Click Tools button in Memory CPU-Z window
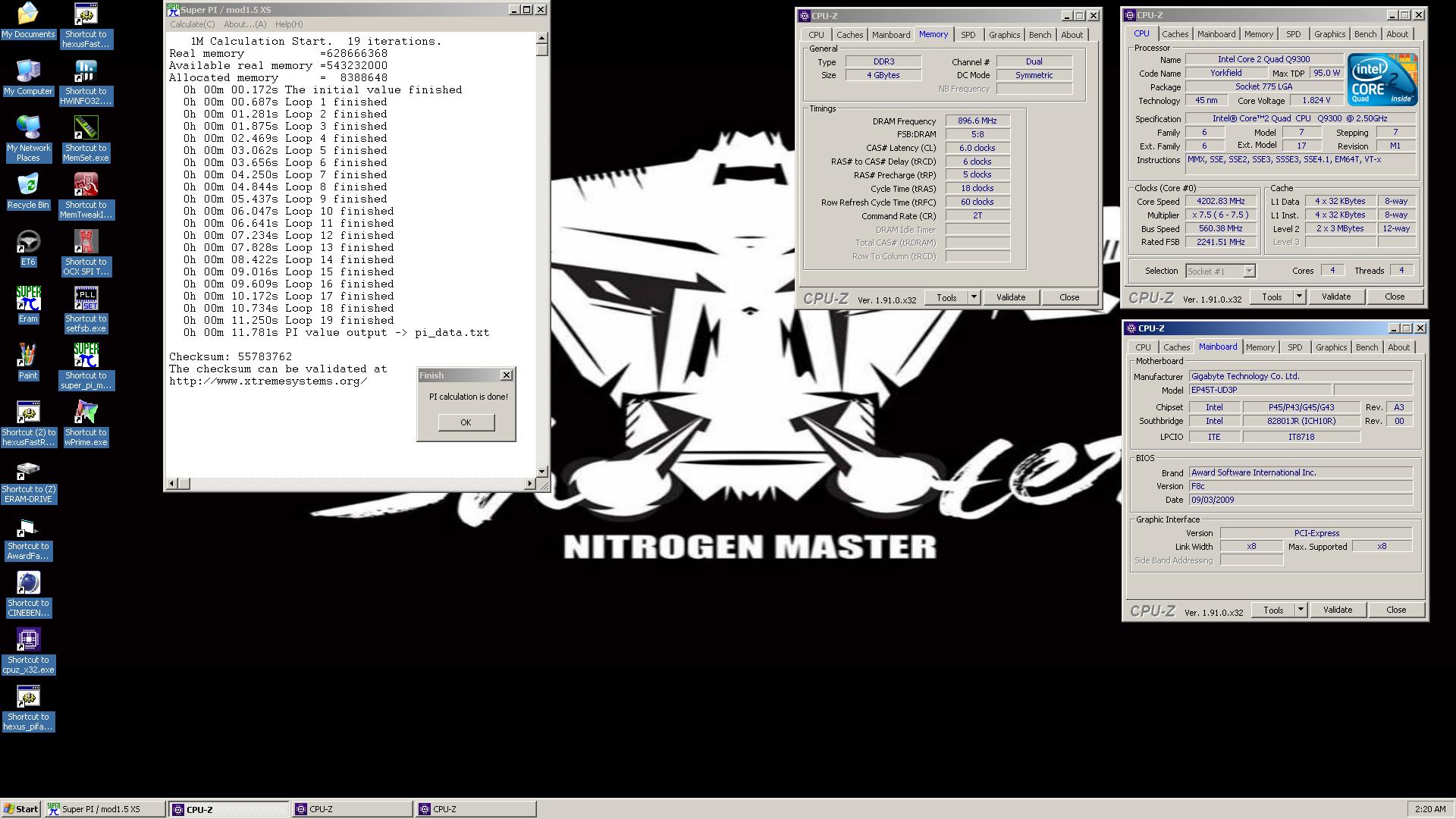The image size is (1456, 819). click(x=946, y=297)
